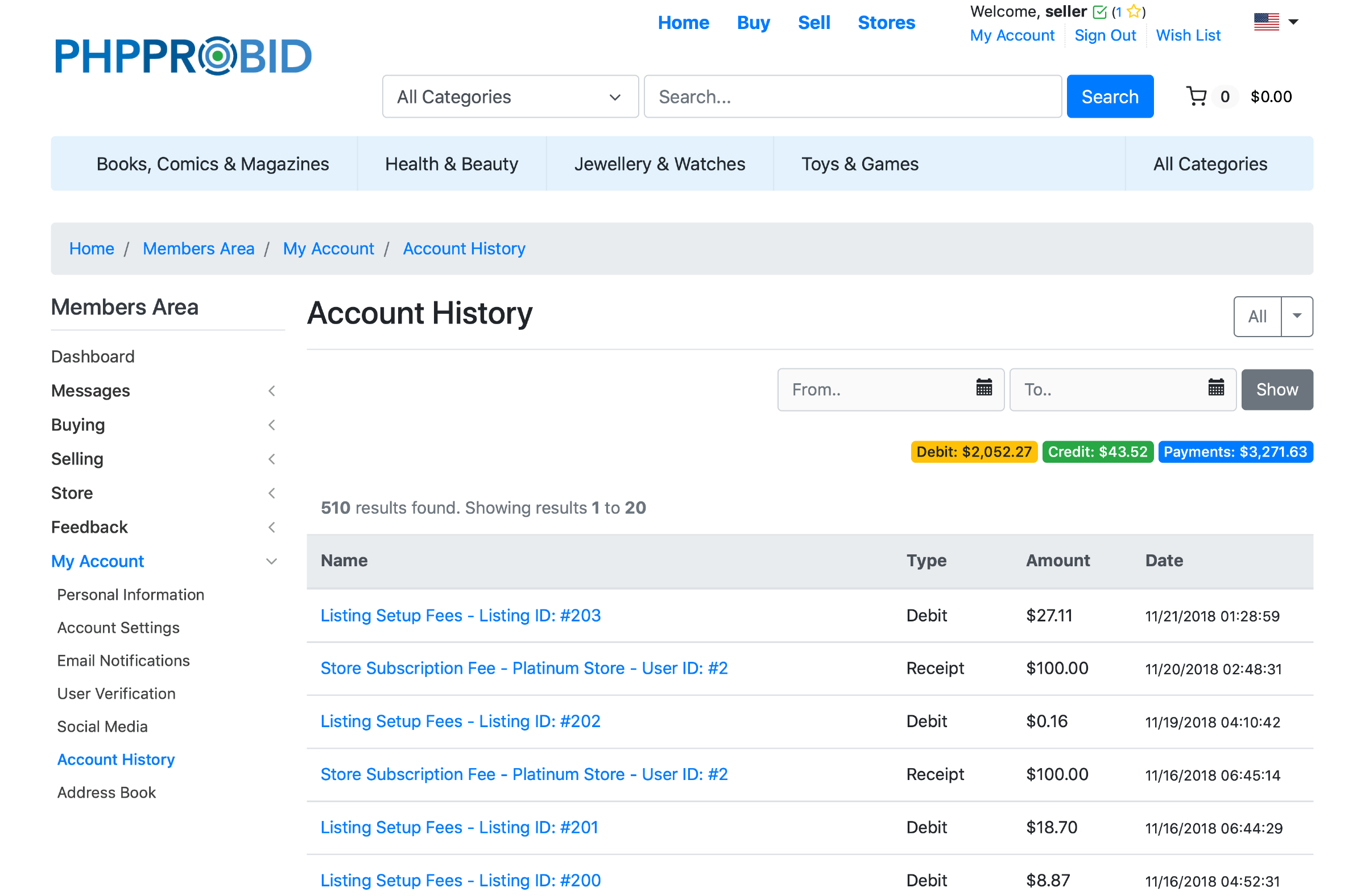This screenshot has width=1365, height=896.
Task: Click the yellow Debit total badge
Action: tap(973, 452)
